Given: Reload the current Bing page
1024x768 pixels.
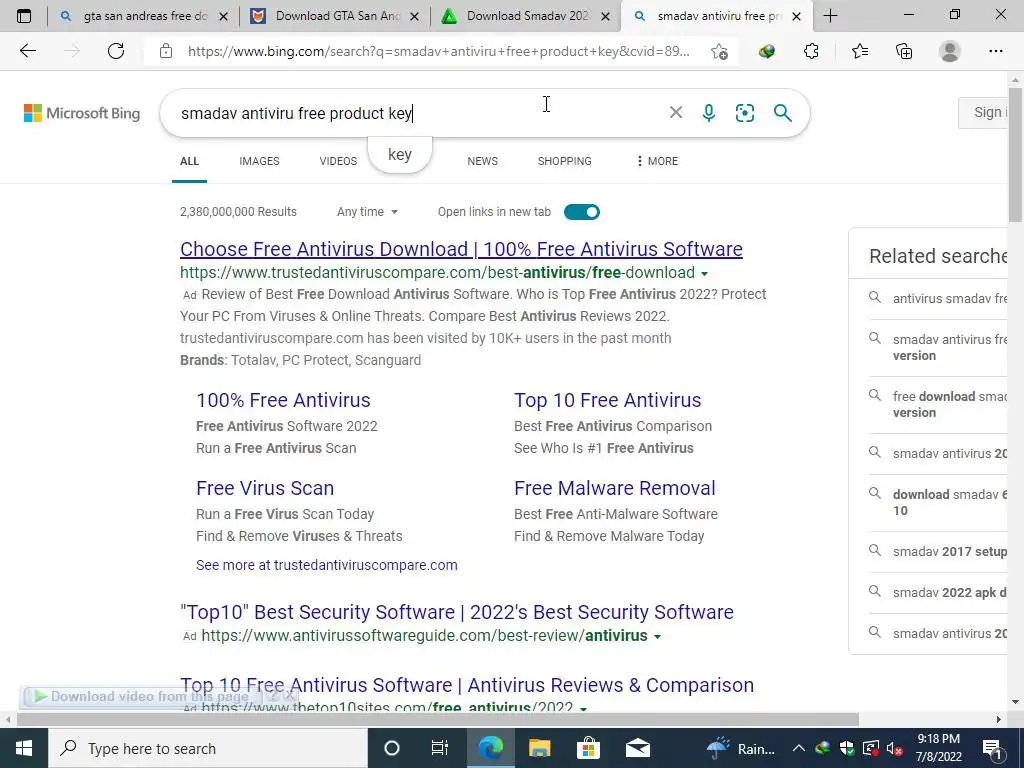Looking at the screenshot, I should point(116,51).
